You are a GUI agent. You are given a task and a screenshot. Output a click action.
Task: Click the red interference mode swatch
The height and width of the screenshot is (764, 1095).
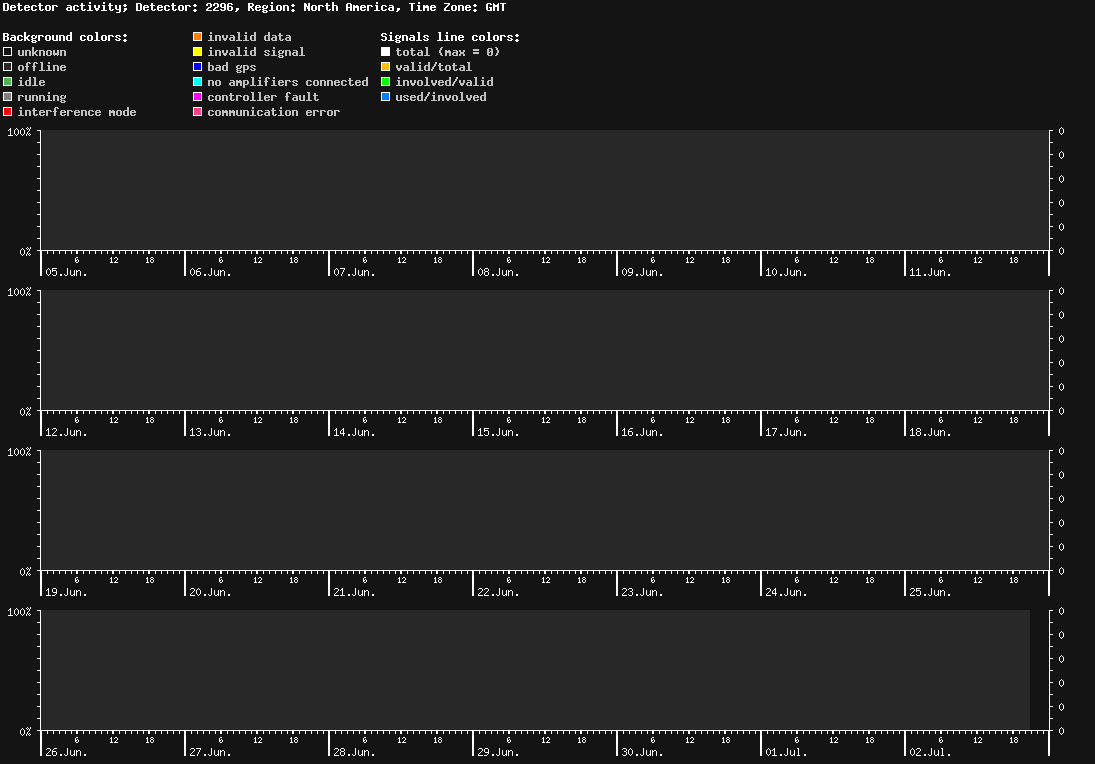point(8,112)
